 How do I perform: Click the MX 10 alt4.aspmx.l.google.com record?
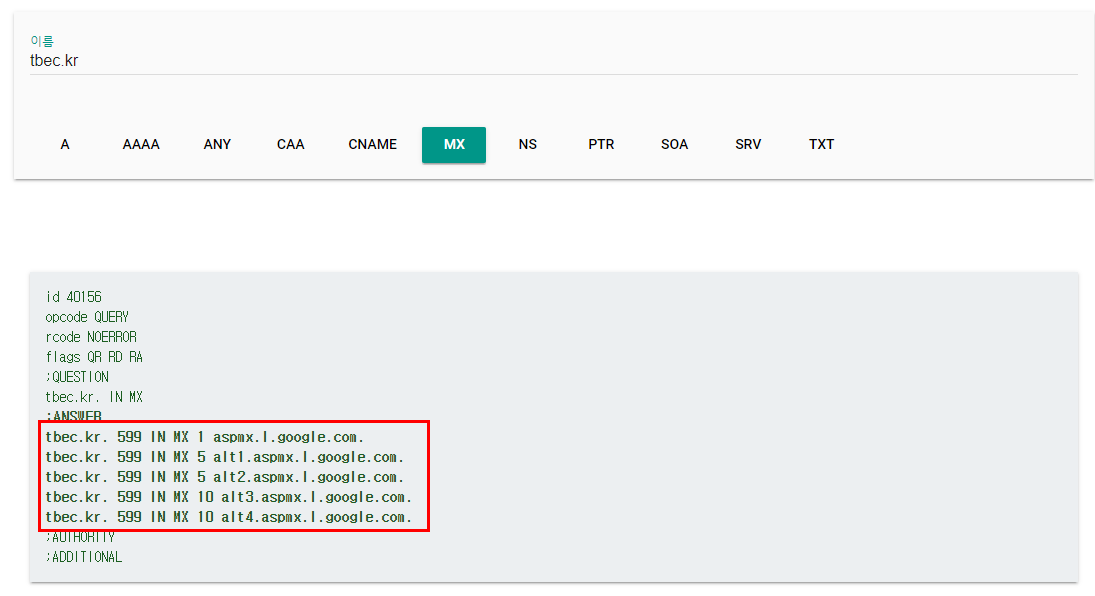pos(229,518)
